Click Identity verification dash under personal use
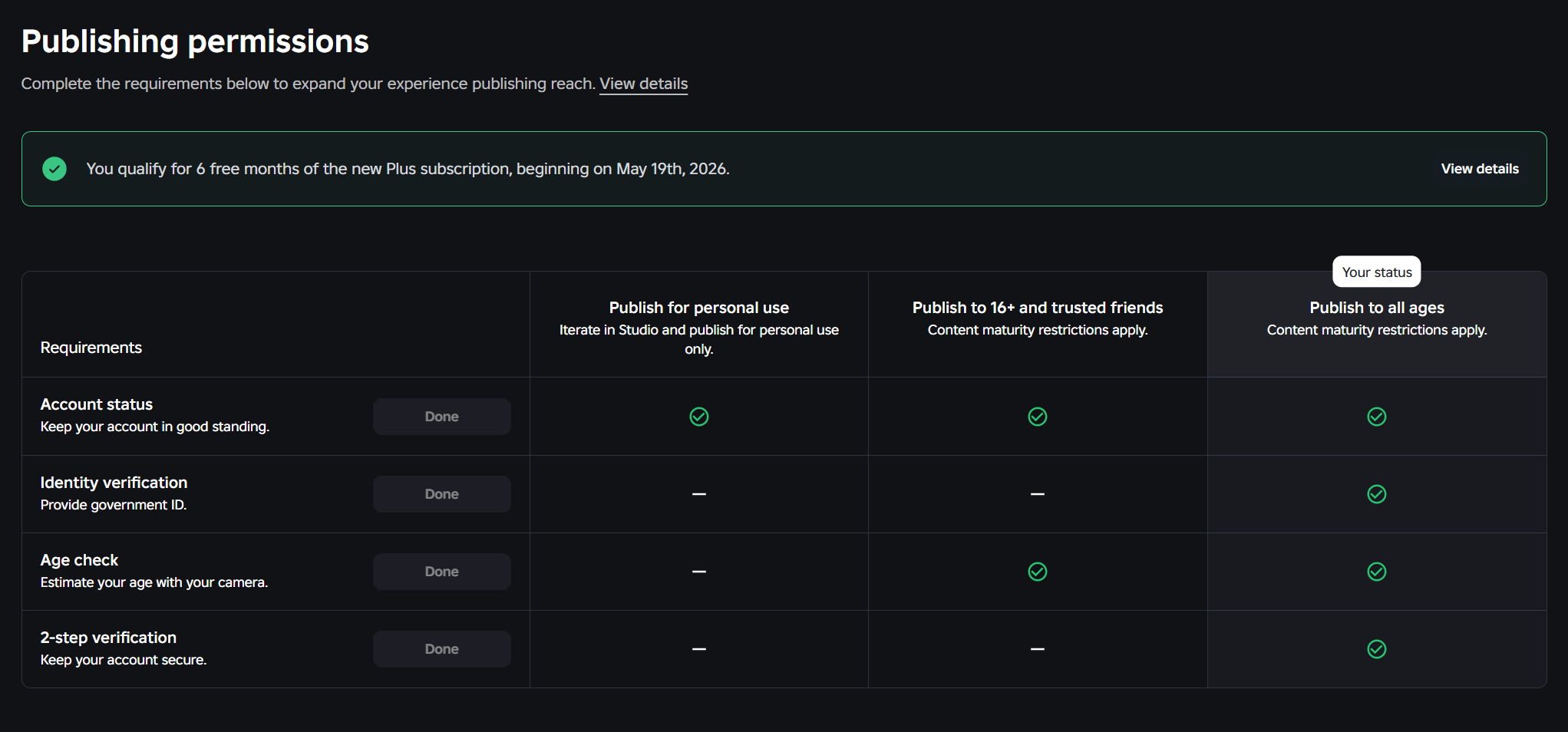 click(x=699, y=494)
